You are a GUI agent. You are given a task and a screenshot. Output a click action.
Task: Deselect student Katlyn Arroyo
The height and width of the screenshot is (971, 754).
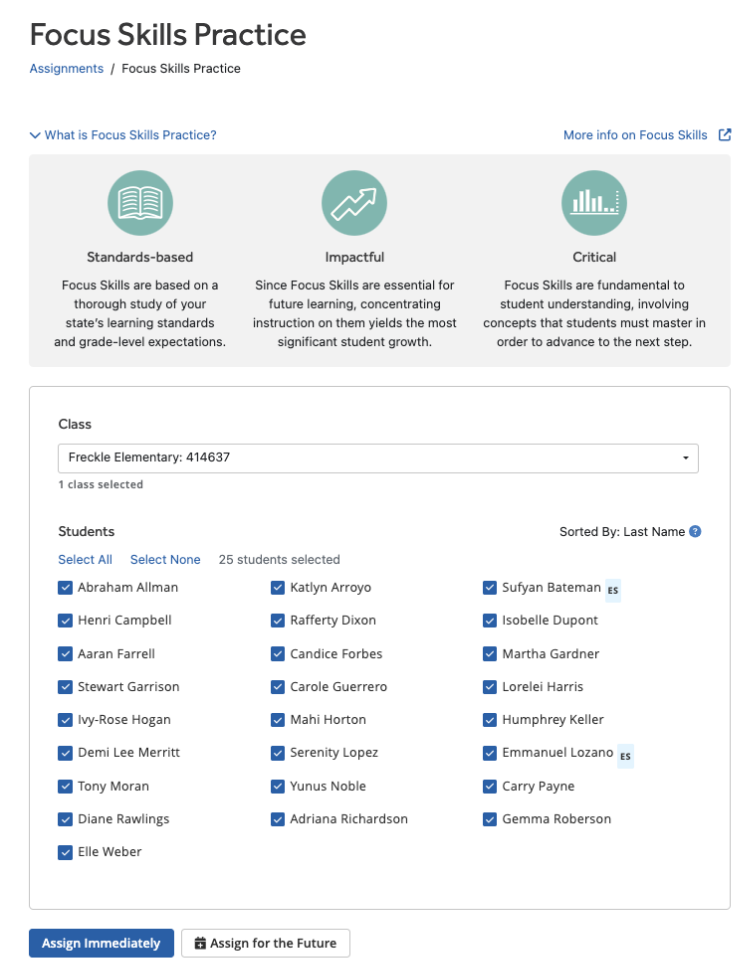[x=277, y=588]
